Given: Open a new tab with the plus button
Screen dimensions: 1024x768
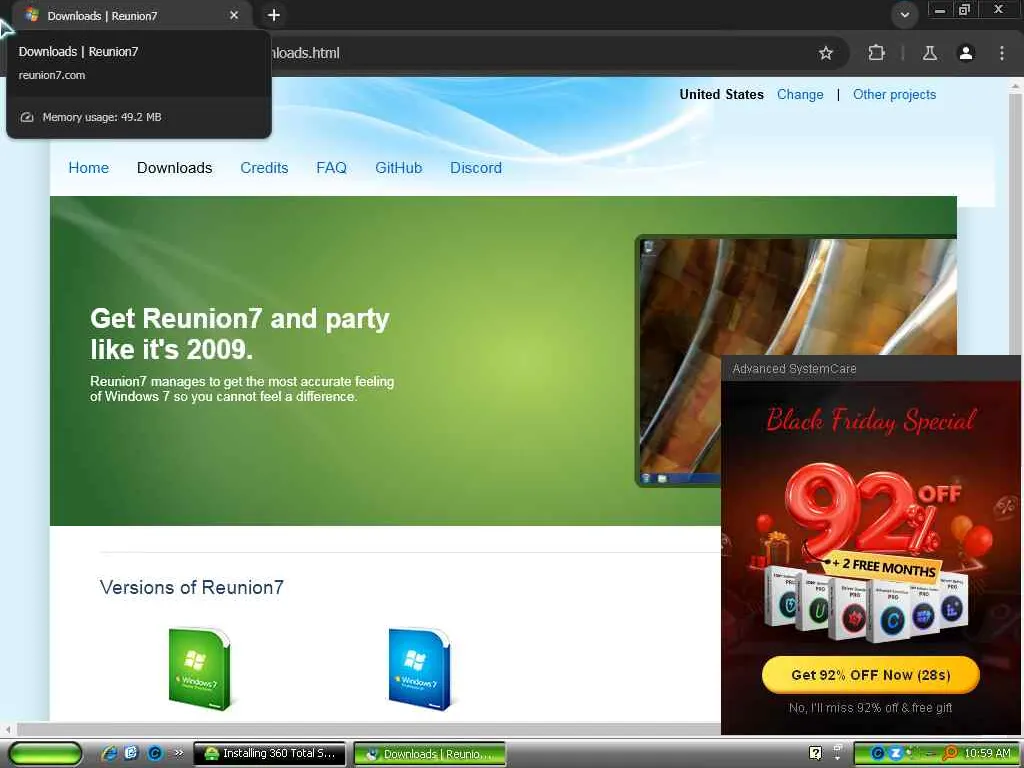Looking at the screenshot, I should click(x=274, y=15).
